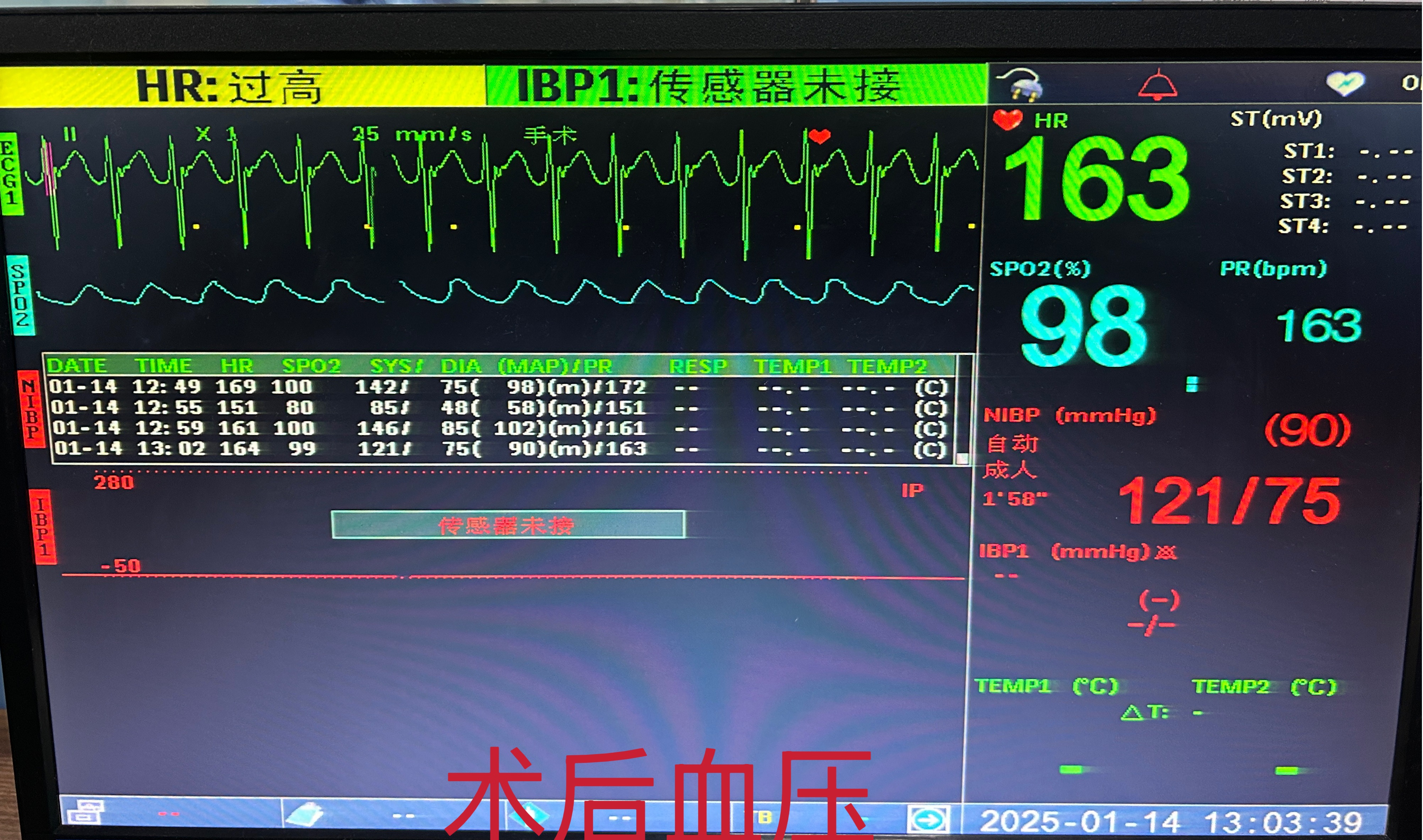Tap the white heartbeat icon in top bar
Screen dimensions: 1423x840
(x=1346, y=84)
